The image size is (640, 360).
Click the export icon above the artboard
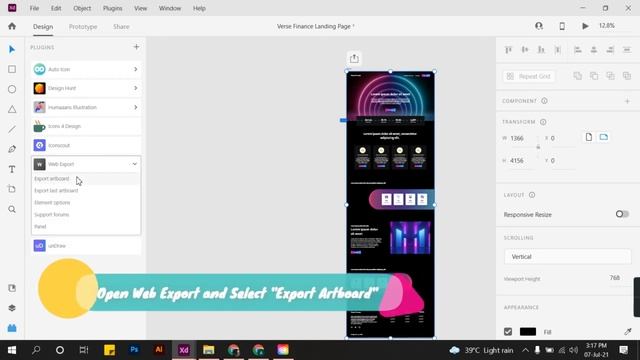(x=354, y=58)
